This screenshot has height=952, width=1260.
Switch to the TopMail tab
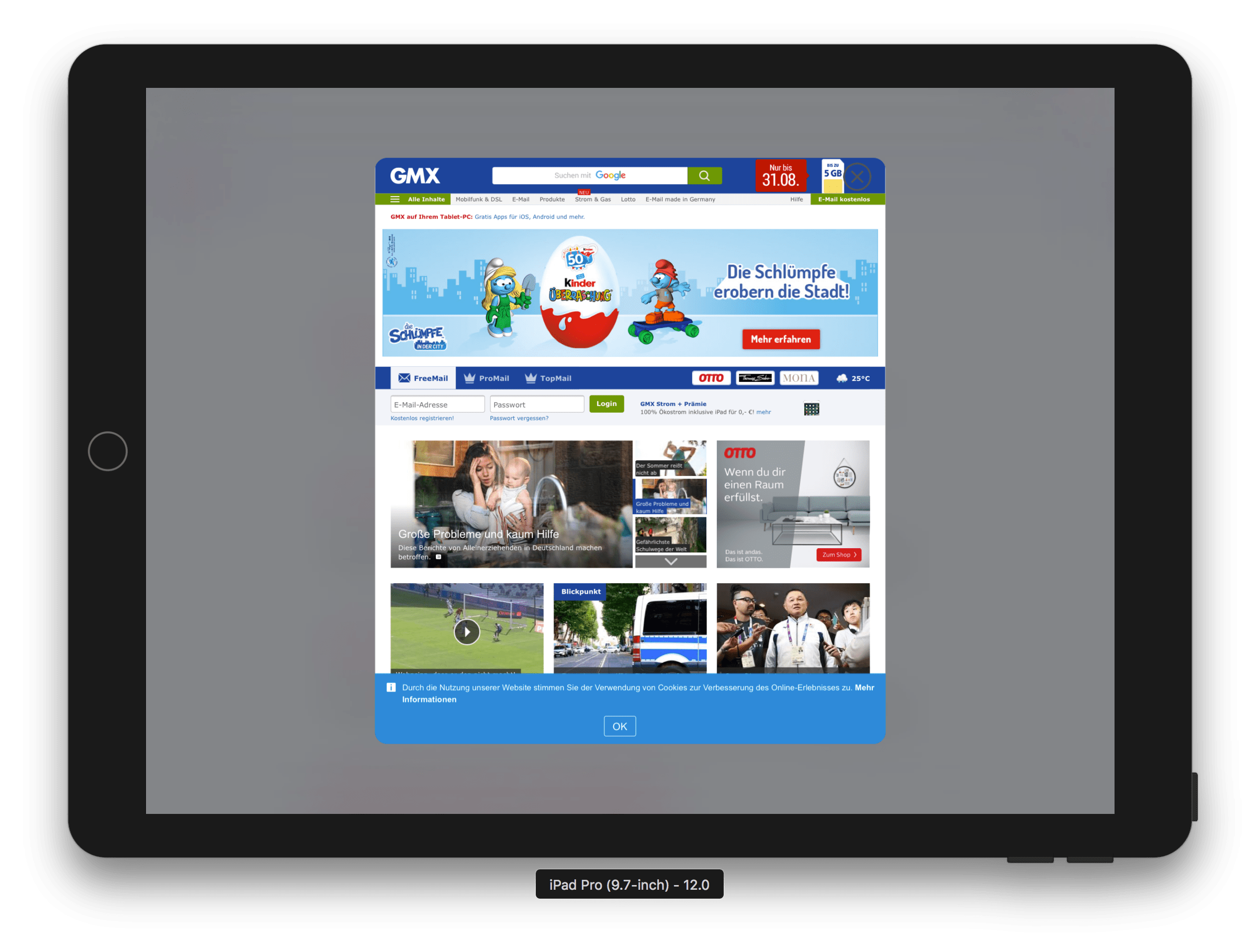click(548, 378)
